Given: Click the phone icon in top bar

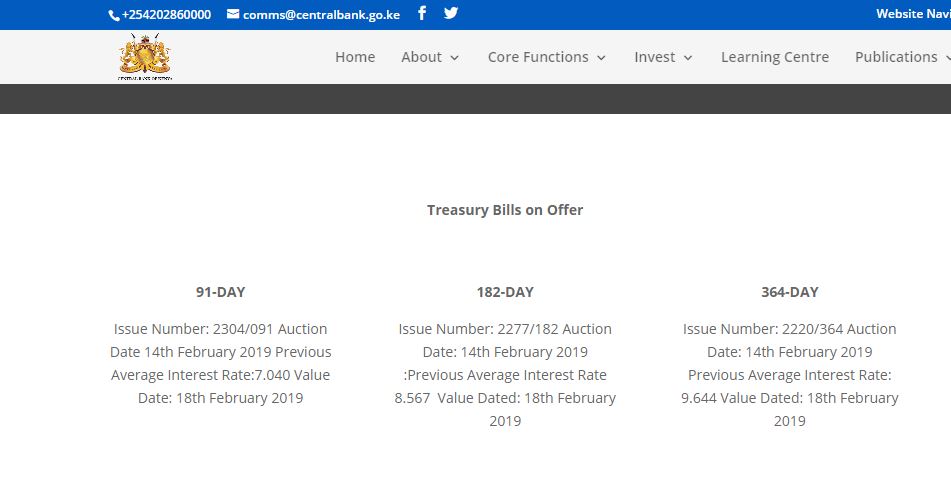Looking at the screenshot, I should (114, 16).
